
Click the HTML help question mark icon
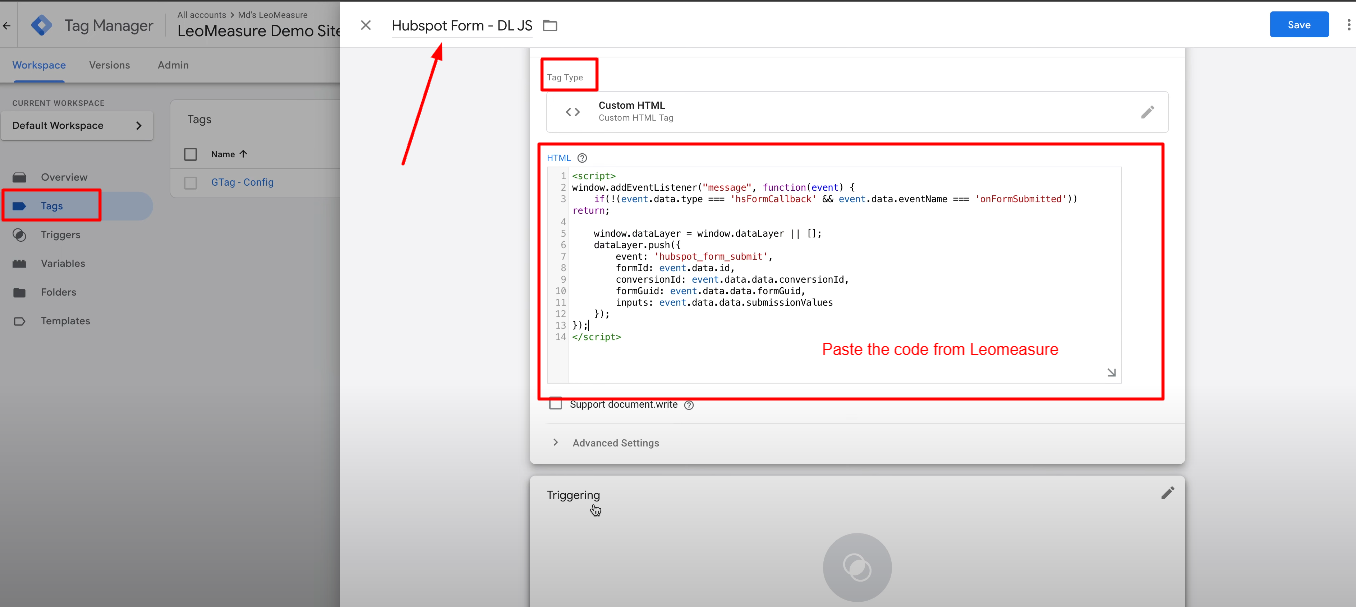tap(581, 157)
